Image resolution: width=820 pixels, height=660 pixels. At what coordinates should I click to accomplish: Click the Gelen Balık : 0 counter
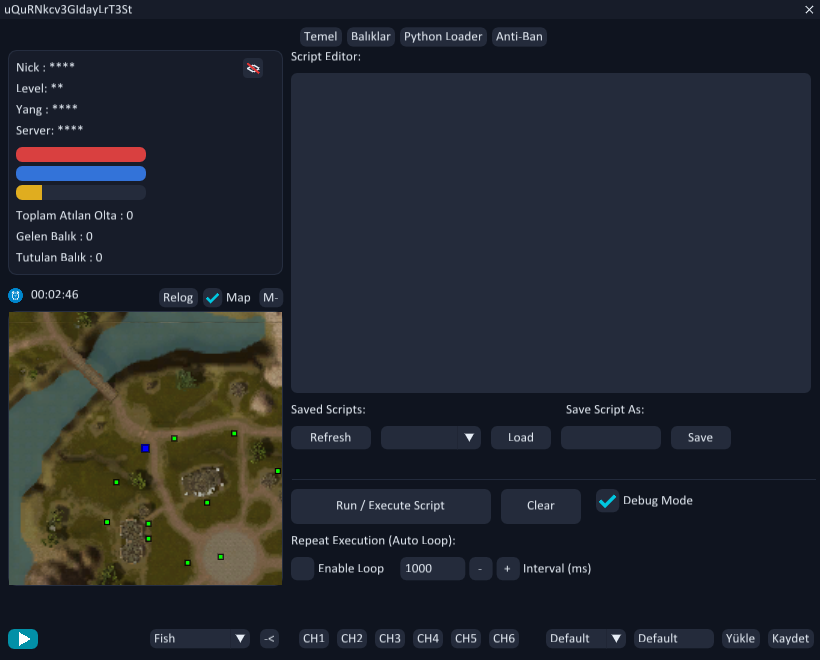click(54, 236)
